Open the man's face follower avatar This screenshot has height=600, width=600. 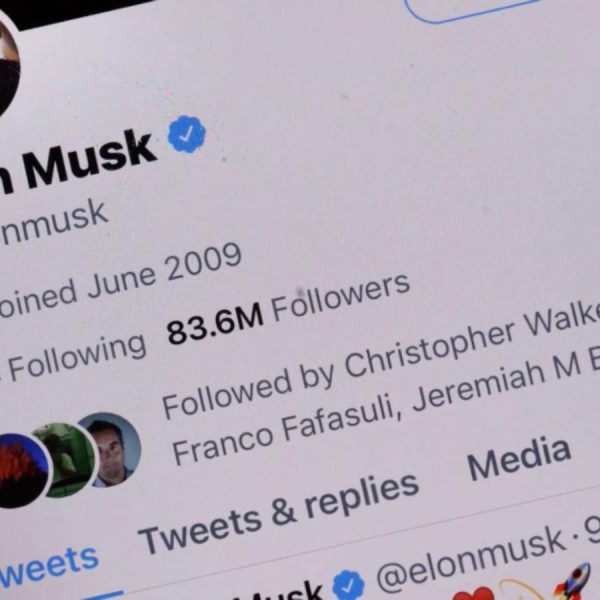(111, 449)
